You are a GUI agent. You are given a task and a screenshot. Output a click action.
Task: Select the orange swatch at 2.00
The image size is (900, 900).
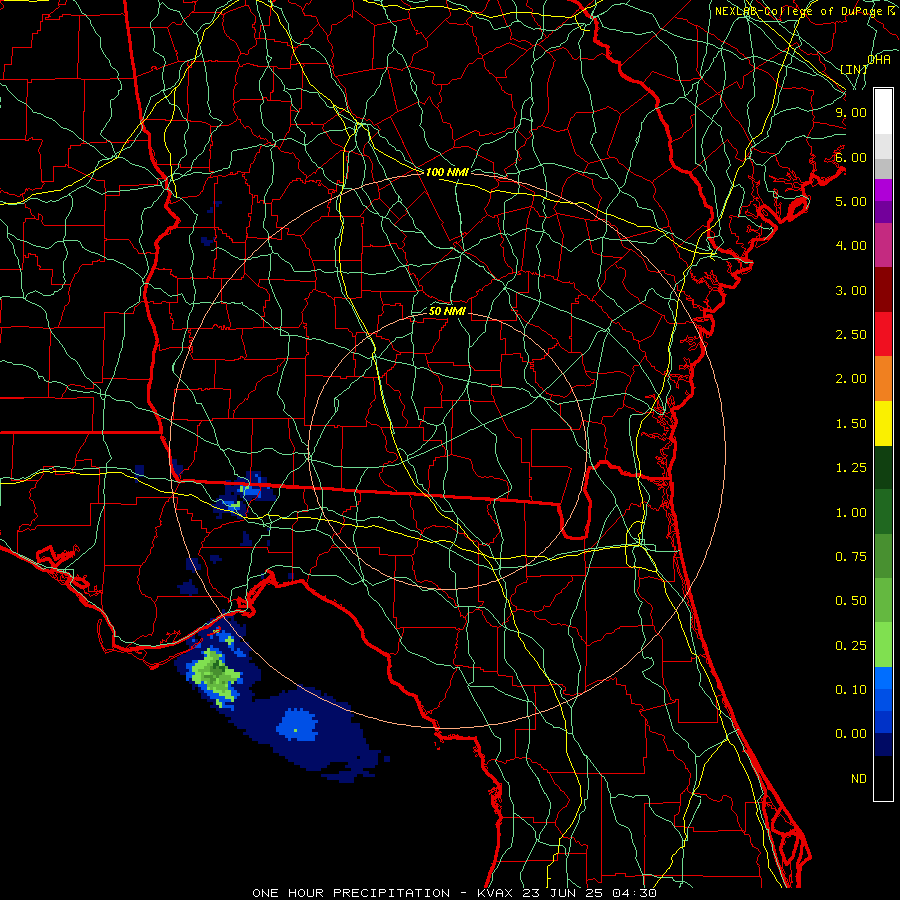click(883, 378)
